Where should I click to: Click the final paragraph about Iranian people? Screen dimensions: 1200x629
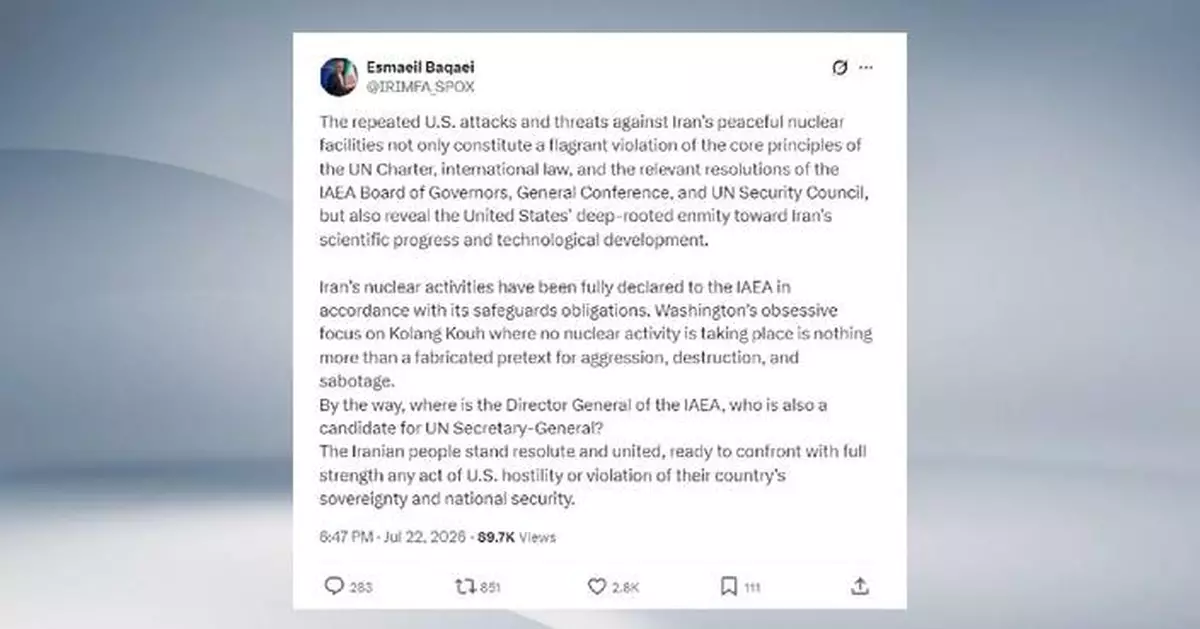coord(593,475)
